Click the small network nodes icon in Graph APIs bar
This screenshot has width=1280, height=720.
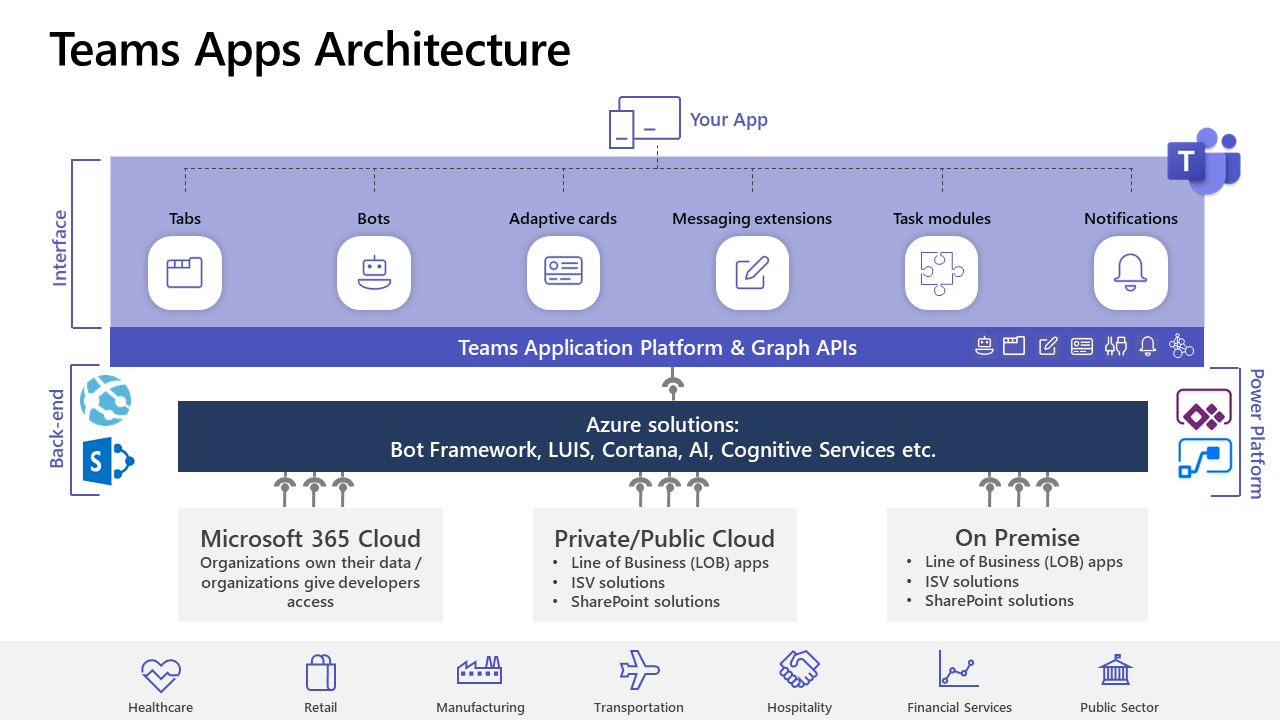coord(1181,346)
